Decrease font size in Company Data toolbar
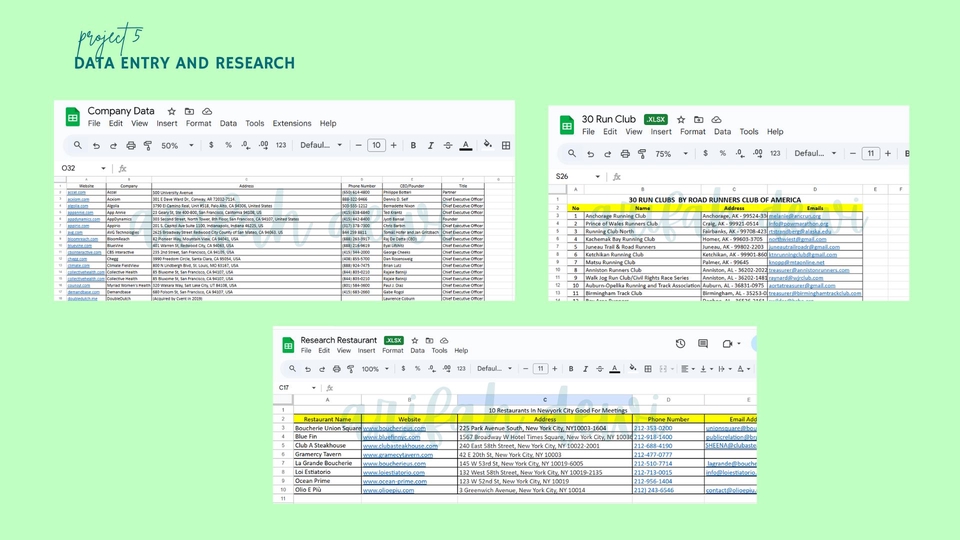 (359, 145)
